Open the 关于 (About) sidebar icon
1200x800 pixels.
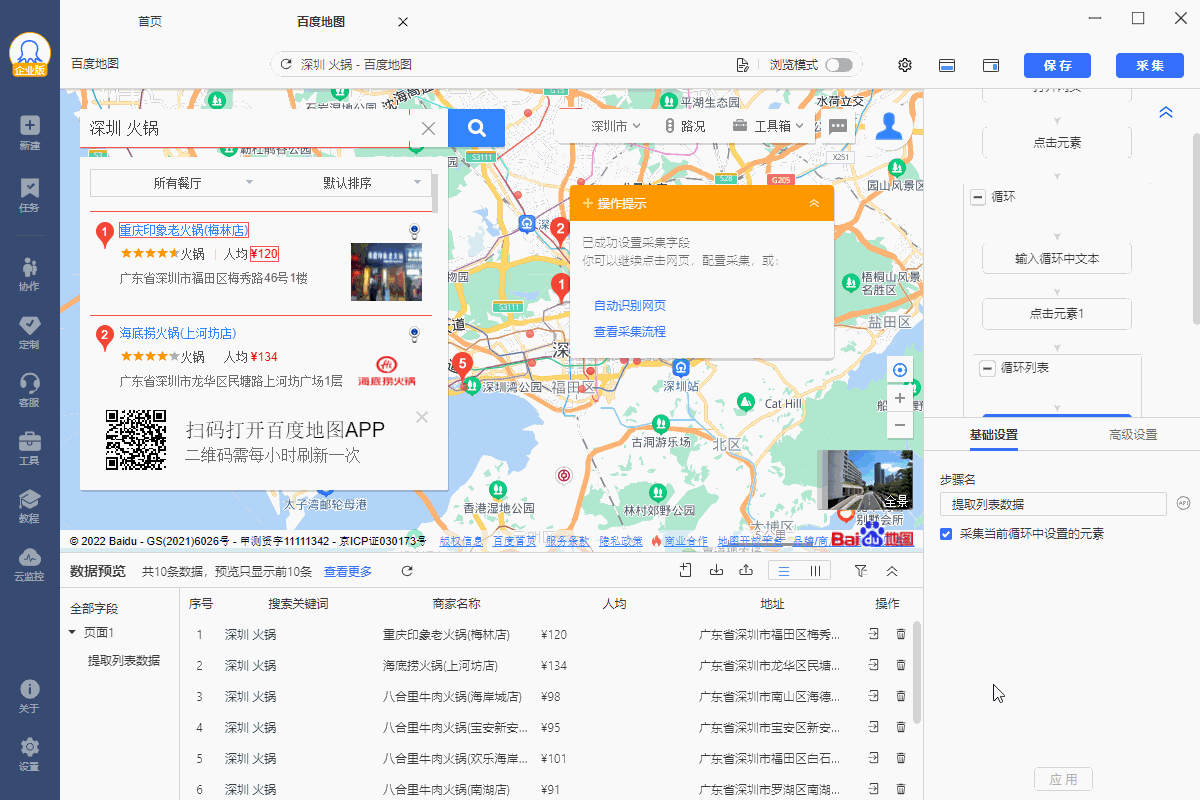pyautogui.click(x=29, y=696)
